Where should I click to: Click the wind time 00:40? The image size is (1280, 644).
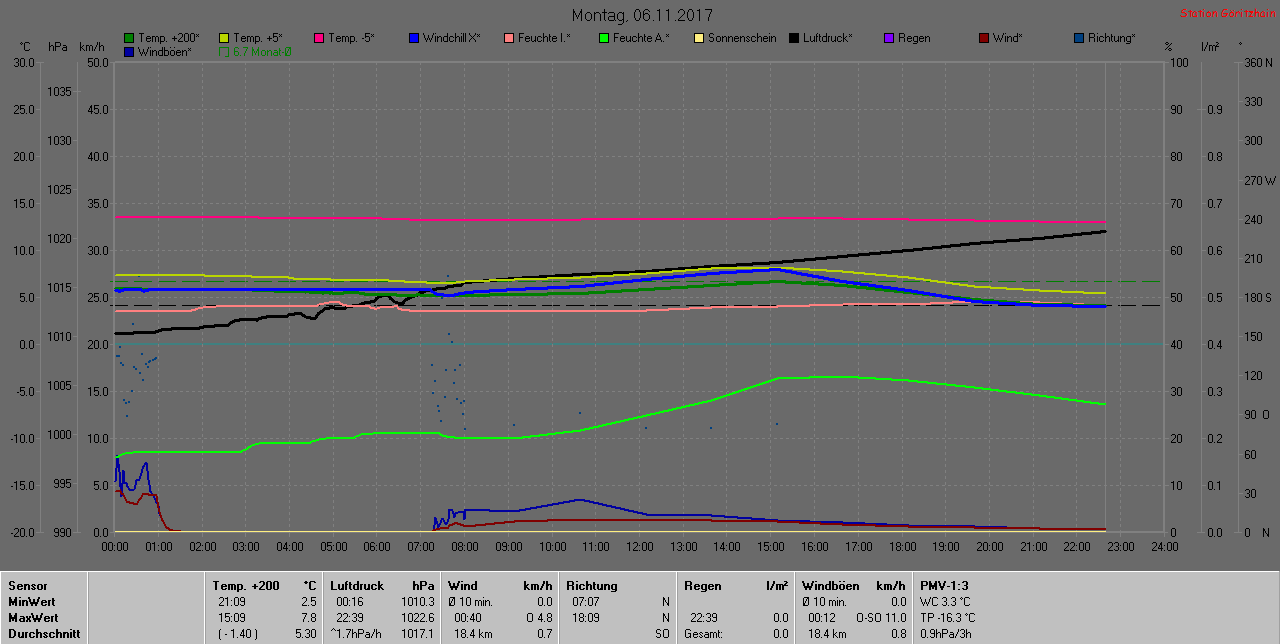click(x=468, y=618)
